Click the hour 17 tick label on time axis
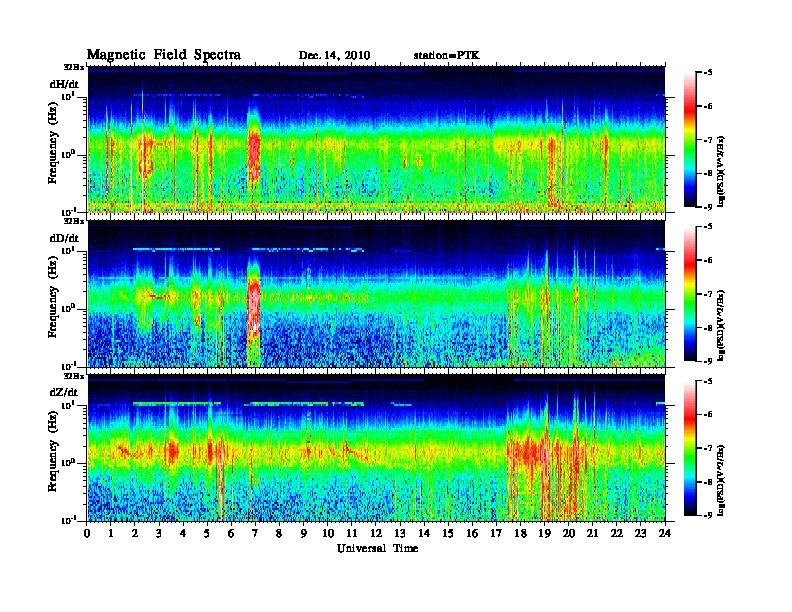 coord(496,534)
